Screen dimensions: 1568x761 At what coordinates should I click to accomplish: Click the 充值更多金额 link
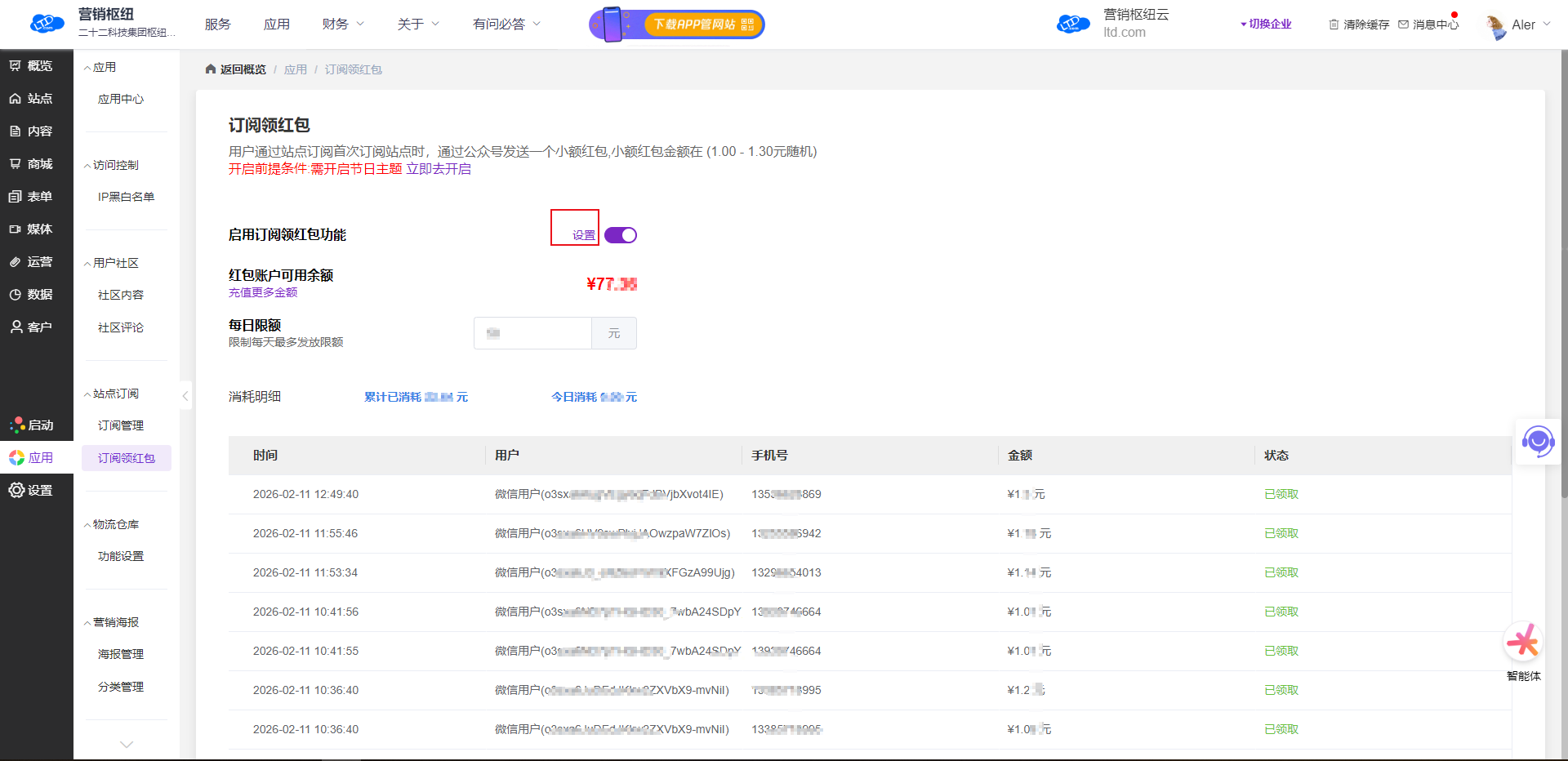click(x=263, y=292)
